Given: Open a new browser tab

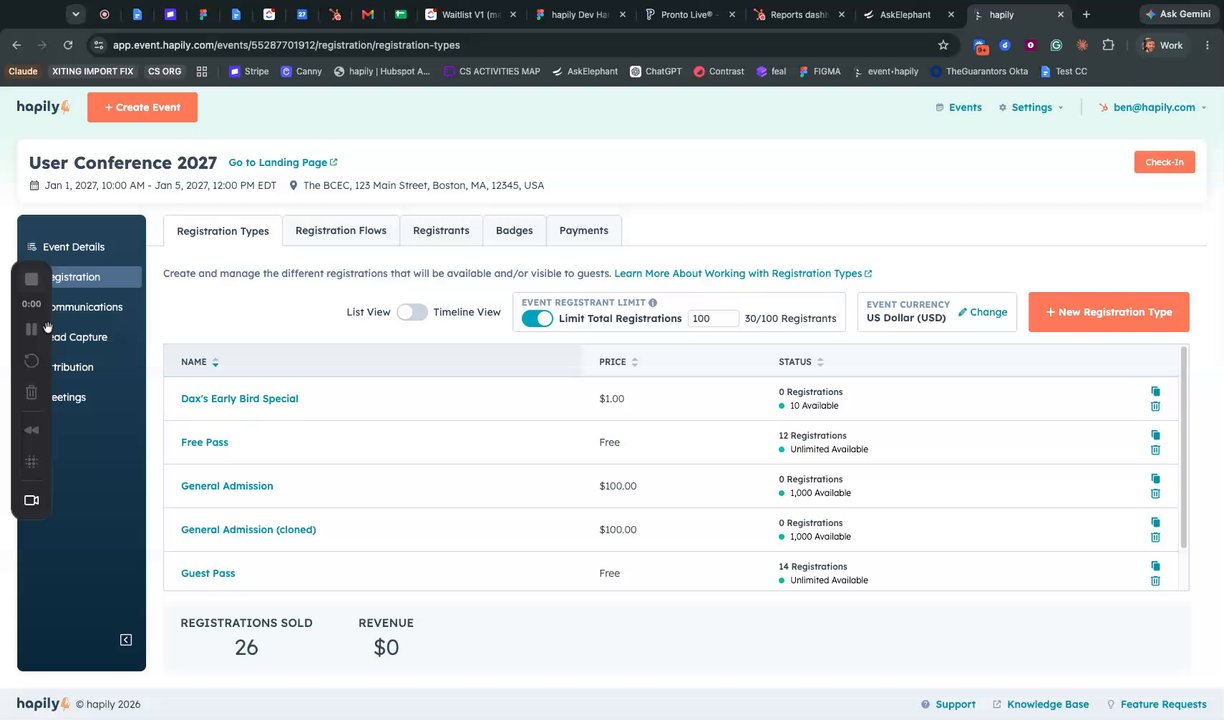Looking at the screenshot, I should [x=1086, y=15].
